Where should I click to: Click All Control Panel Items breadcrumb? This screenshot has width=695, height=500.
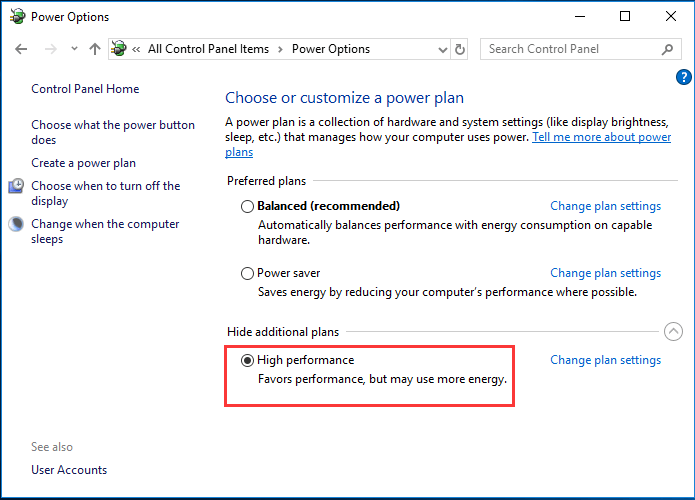[x=209, y=49]
